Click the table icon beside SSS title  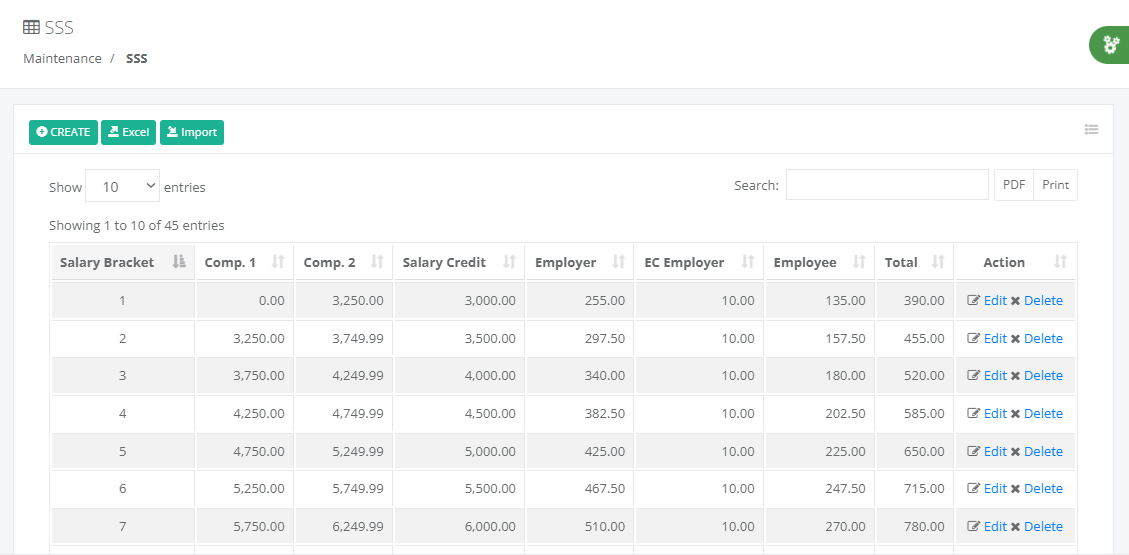coord(31,27)
